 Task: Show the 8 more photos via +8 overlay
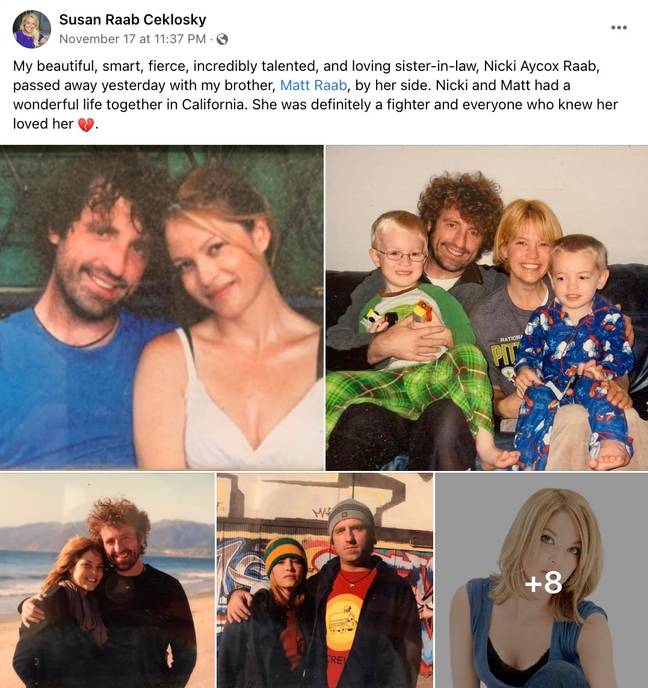tap(541, 580)
